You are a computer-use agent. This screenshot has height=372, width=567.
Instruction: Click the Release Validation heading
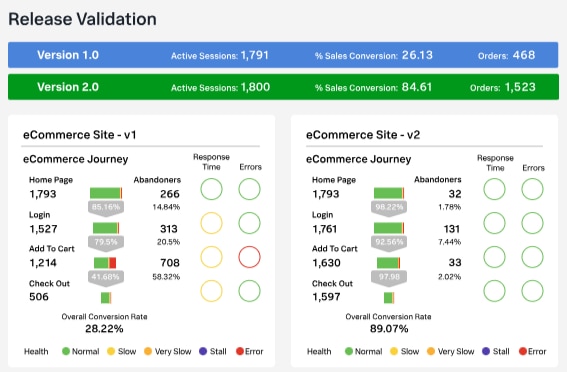click(x=82, y=19)
